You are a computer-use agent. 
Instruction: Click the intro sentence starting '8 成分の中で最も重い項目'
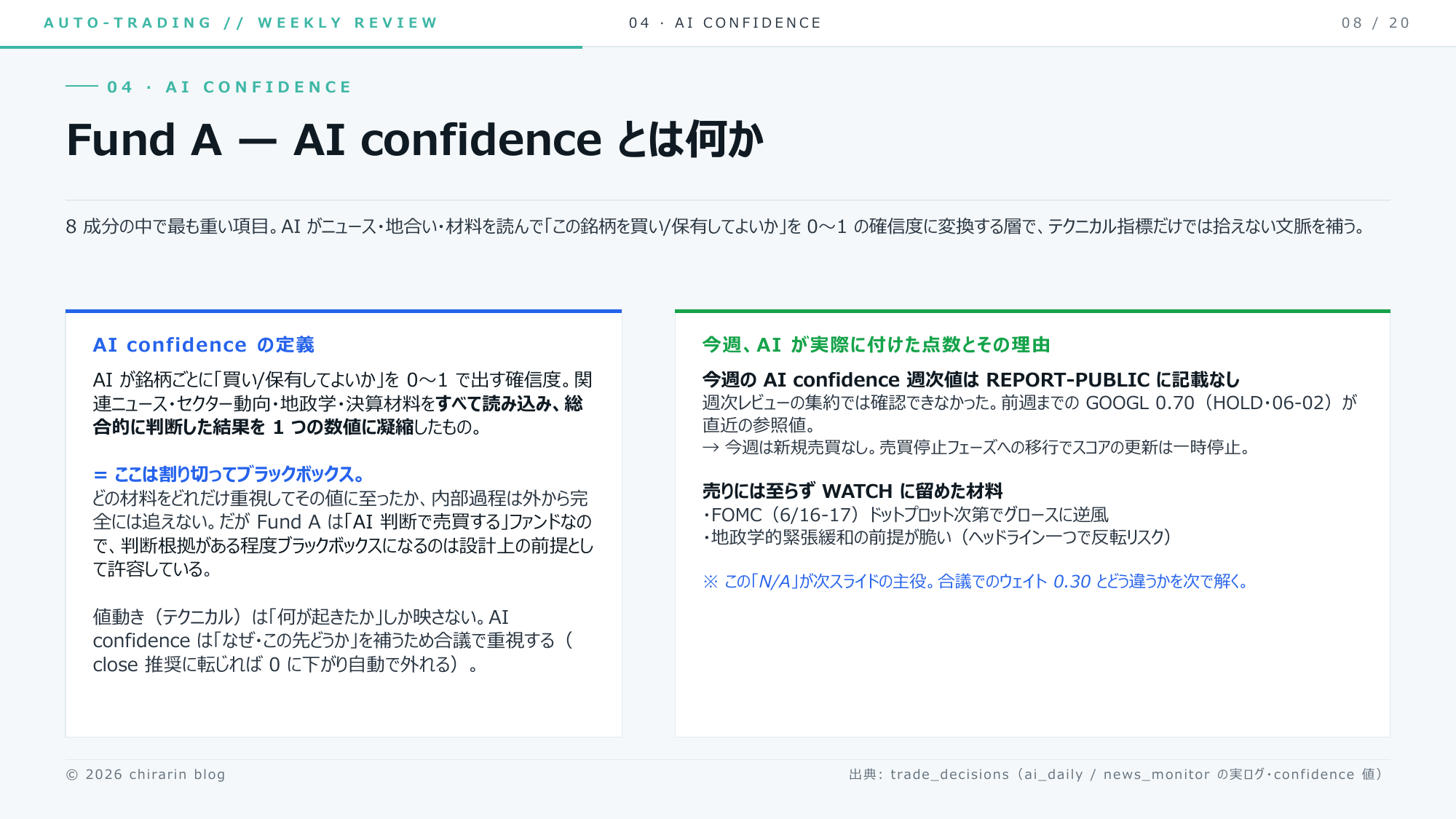click(716, 226)
